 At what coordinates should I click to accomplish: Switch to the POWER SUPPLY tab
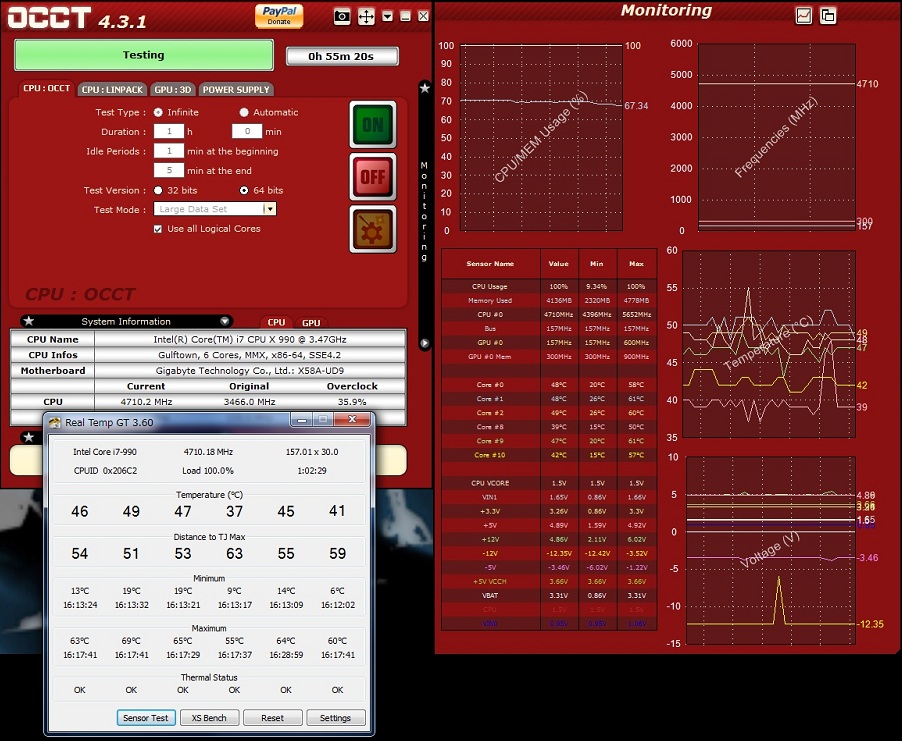click(236, 89)
